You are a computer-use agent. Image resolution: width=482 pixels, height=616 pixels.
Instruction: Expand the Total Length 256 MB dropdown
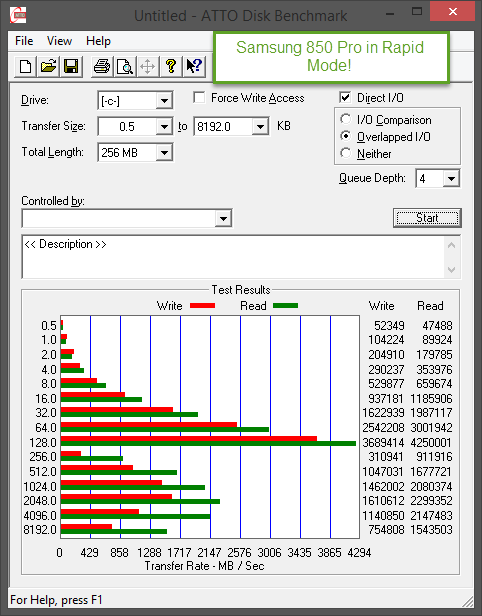click(164, 152)
